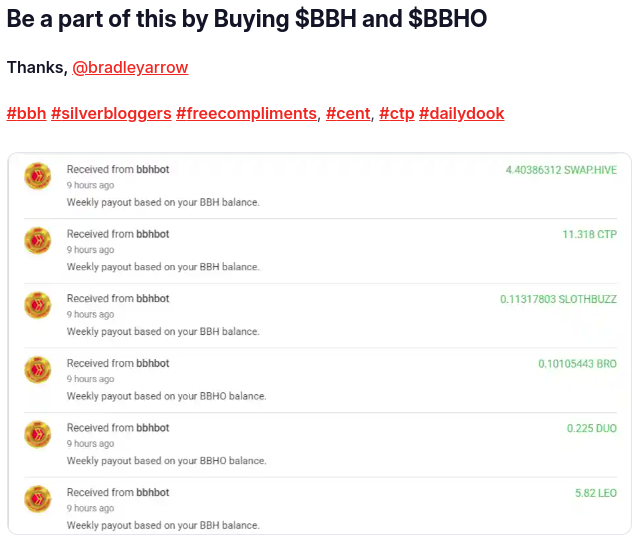This screenshot has height=547, width=641.
Task: Select the 0.11317803 SLOTHBUZZ amount
Action: point(558,299)
